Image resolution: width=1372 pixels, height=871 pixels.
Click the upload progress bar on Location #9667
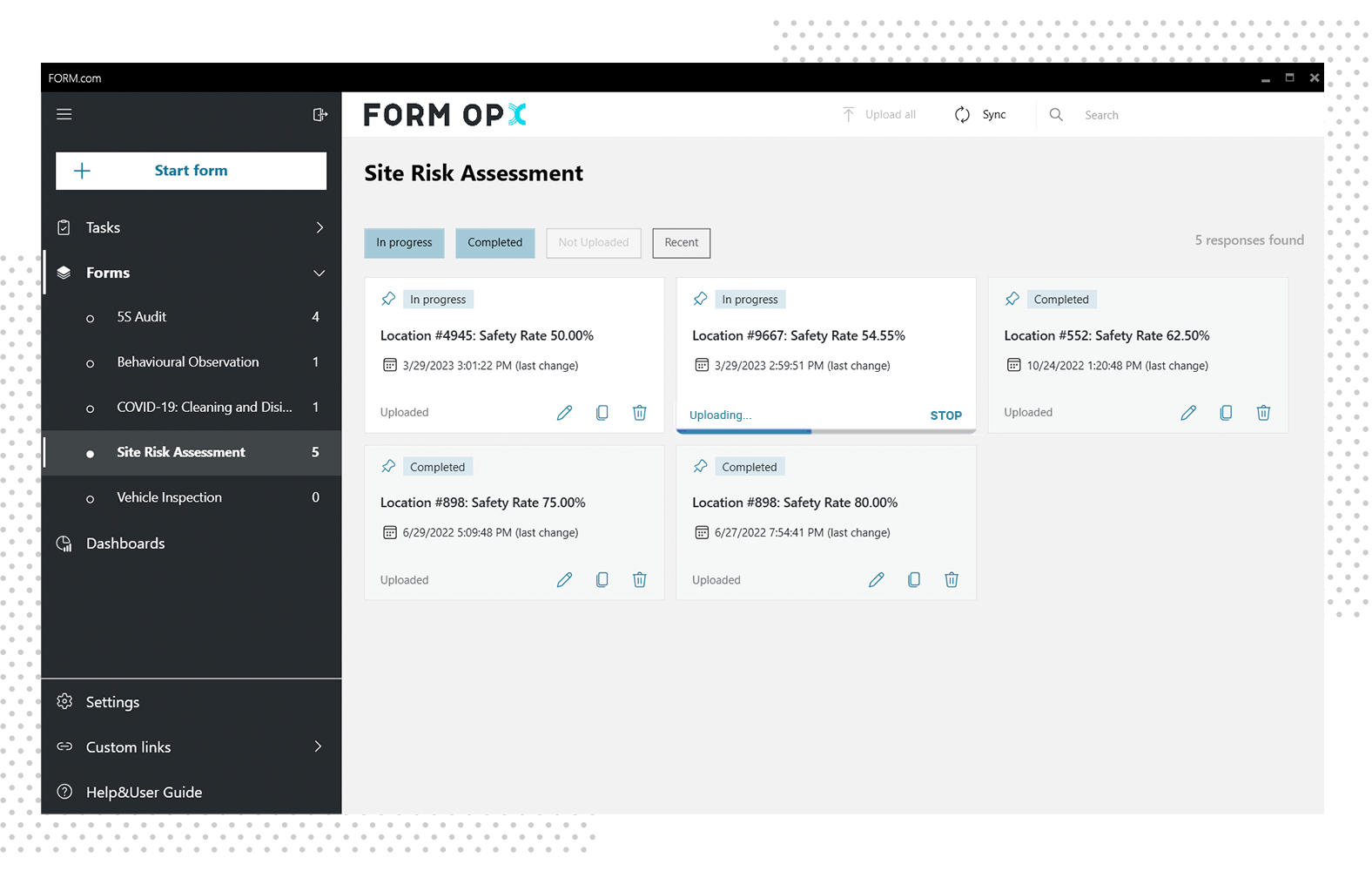click(826, 431)
